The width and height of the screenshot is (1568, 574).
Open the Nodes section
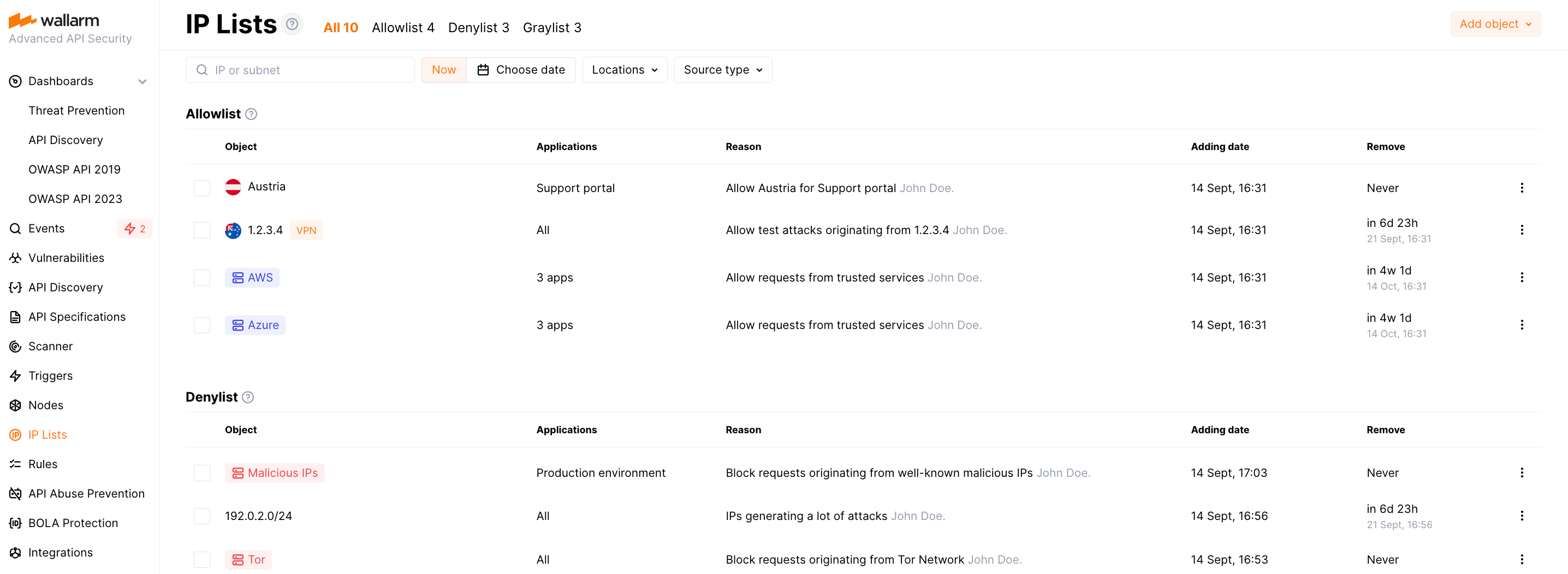coord(46,404)
